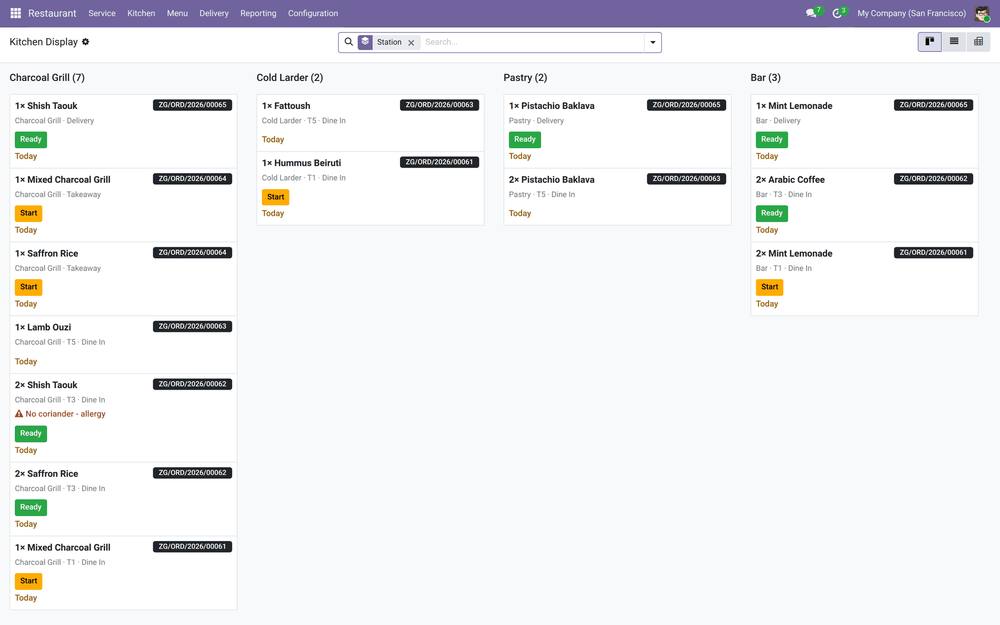Open the Reporting menu
1000x625 pixels.
[x=258, y=13]
